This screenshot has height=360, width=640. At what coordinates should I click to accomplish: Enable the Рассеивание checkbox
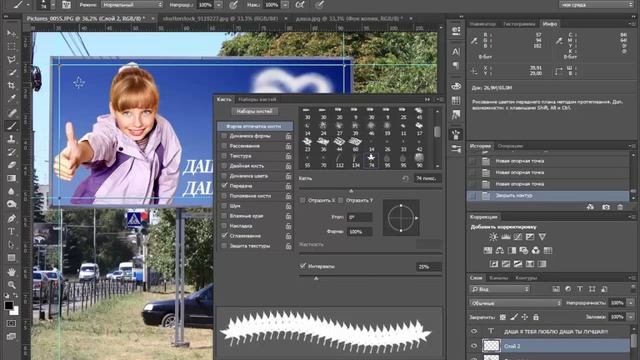(224, 146)
